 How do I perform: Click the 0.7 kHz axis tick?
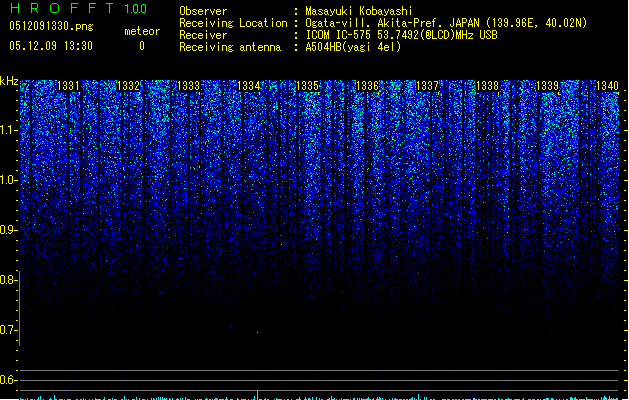9,330
